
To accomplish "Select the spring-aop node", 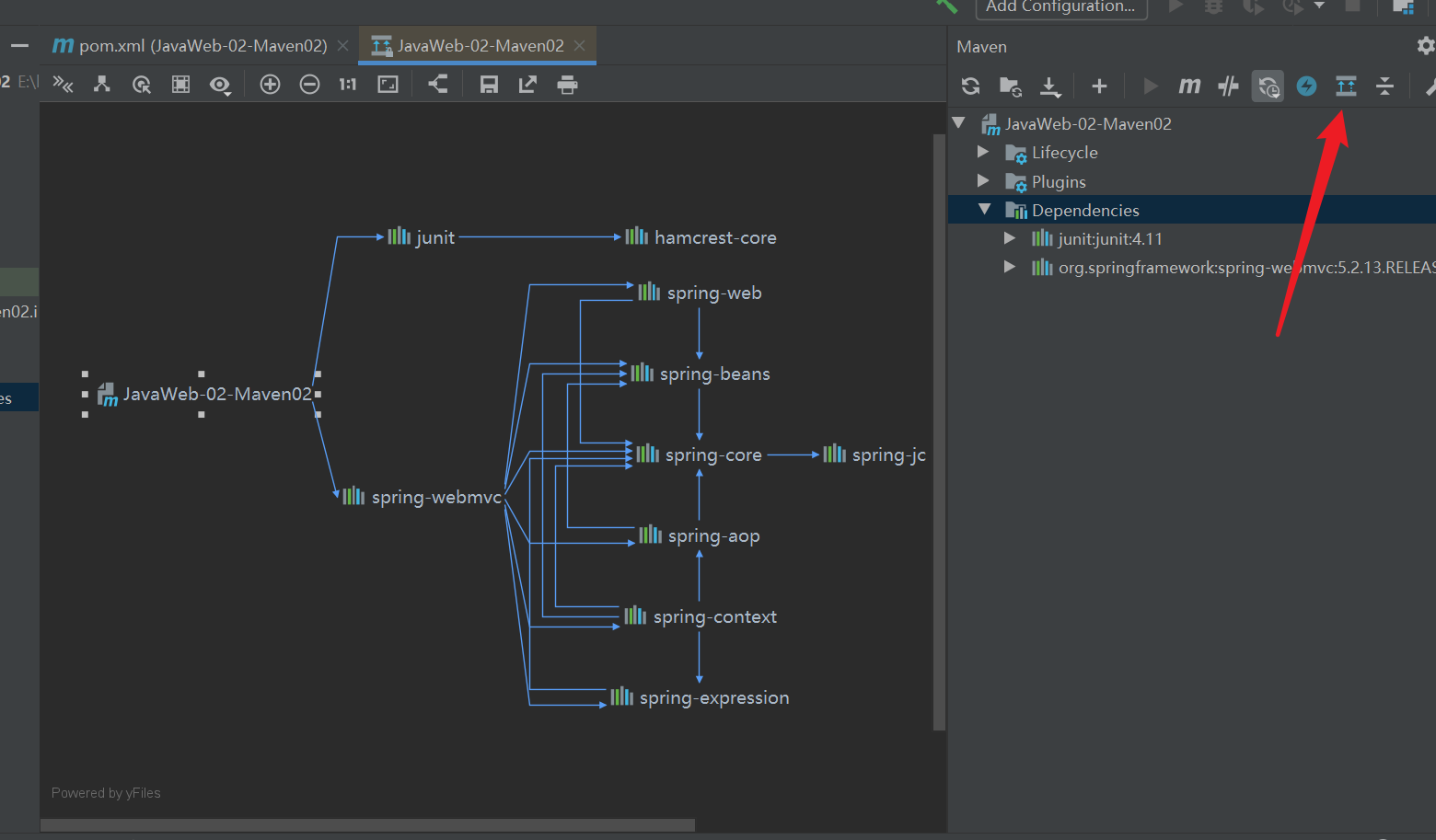I will pyautogui.click(x=700, y=535).
